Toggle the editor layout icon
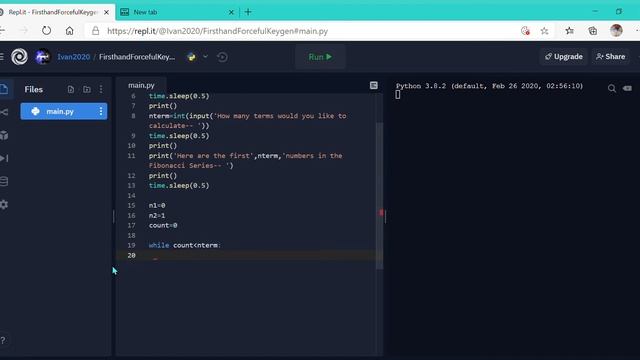The image size is (640, 360). click(x=373, y=85)
